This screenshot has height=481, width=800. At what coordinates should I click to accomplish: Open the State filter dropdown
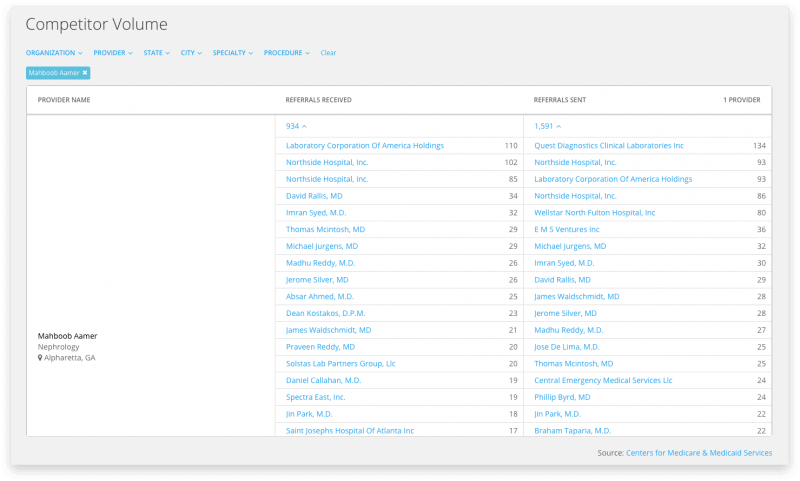pyautogui.click(x=156, y=53)
